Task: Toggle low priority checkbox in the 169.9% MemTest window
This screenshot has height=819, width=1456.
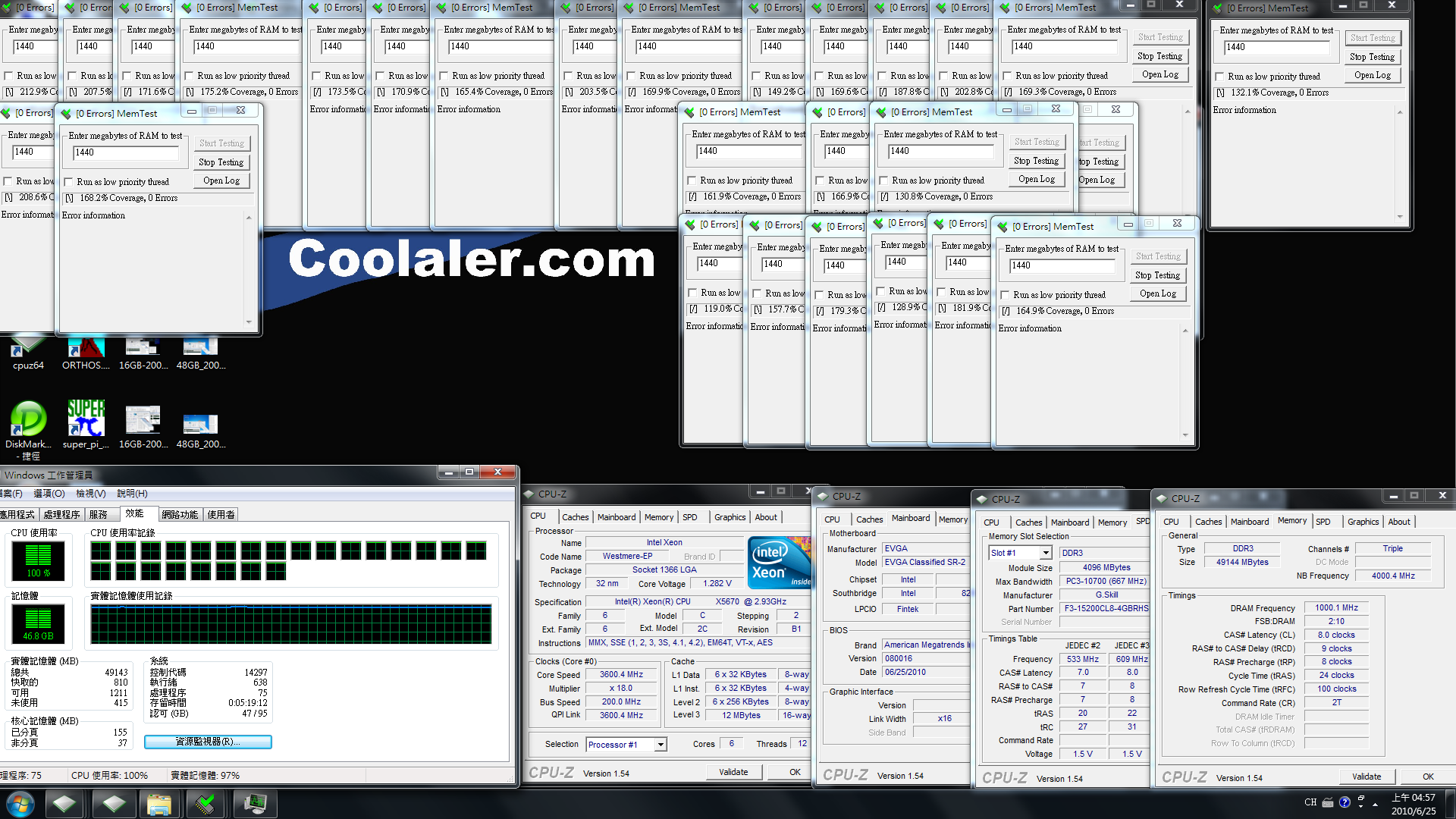Action: tap(631, 76)
